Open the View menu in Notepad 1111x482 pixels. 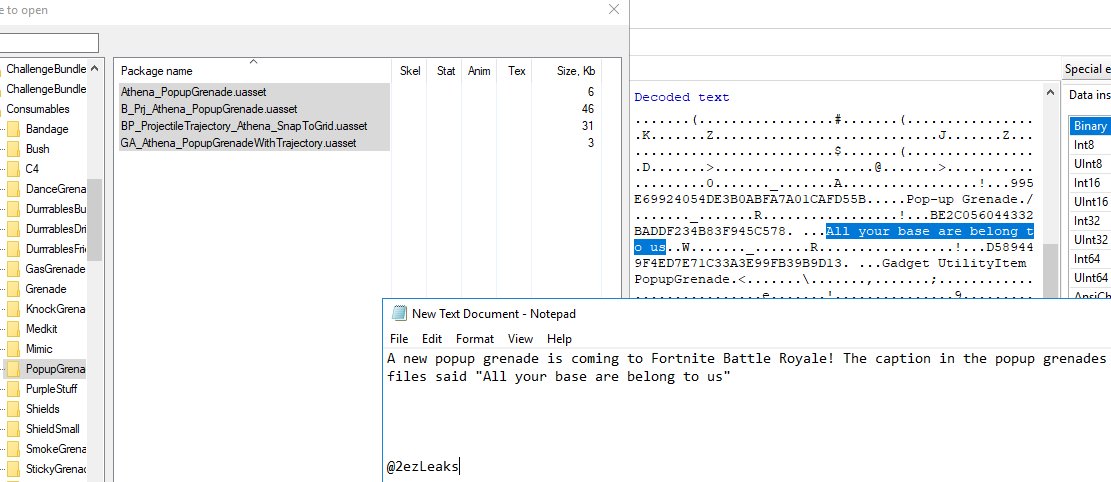pyautogui.click(x=520, y=339)
